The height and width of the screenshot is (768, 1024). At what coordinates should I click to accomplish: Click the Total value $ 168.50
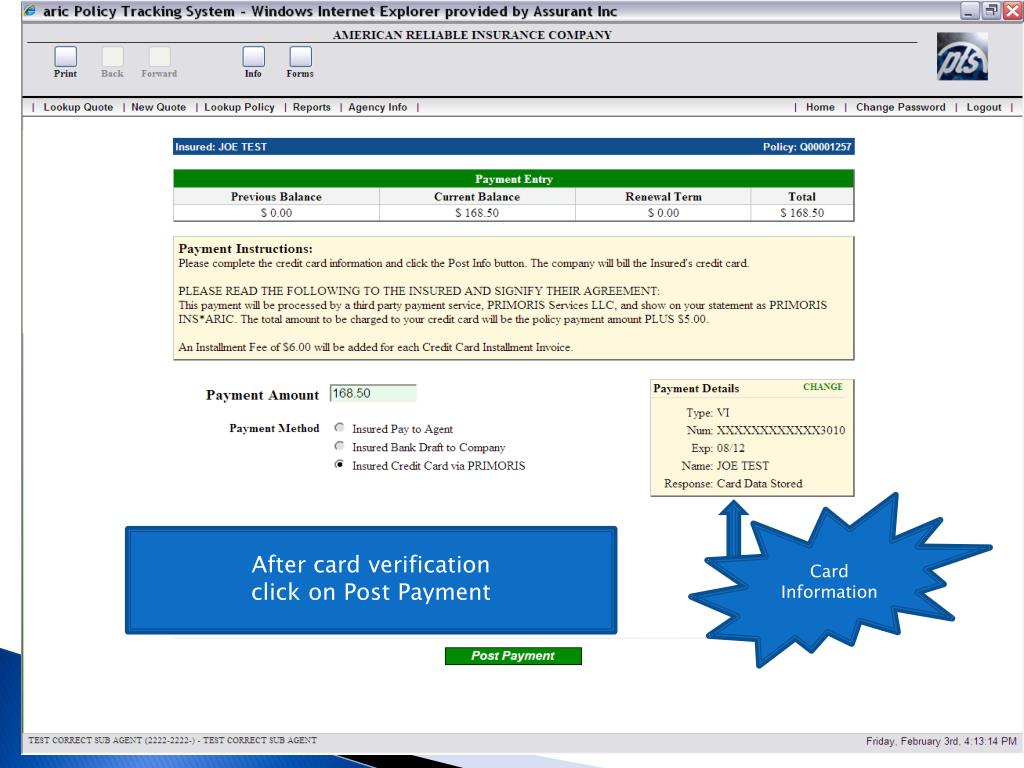(x=802, y=213)
